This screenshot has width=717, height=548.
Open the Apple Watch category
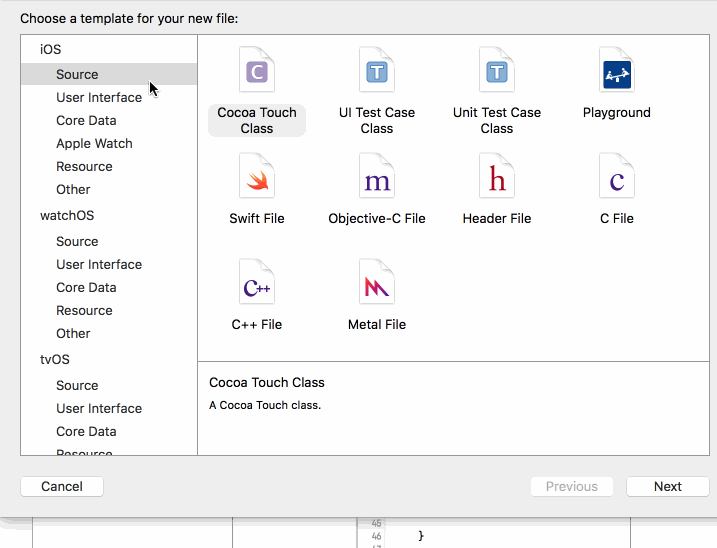94,144
